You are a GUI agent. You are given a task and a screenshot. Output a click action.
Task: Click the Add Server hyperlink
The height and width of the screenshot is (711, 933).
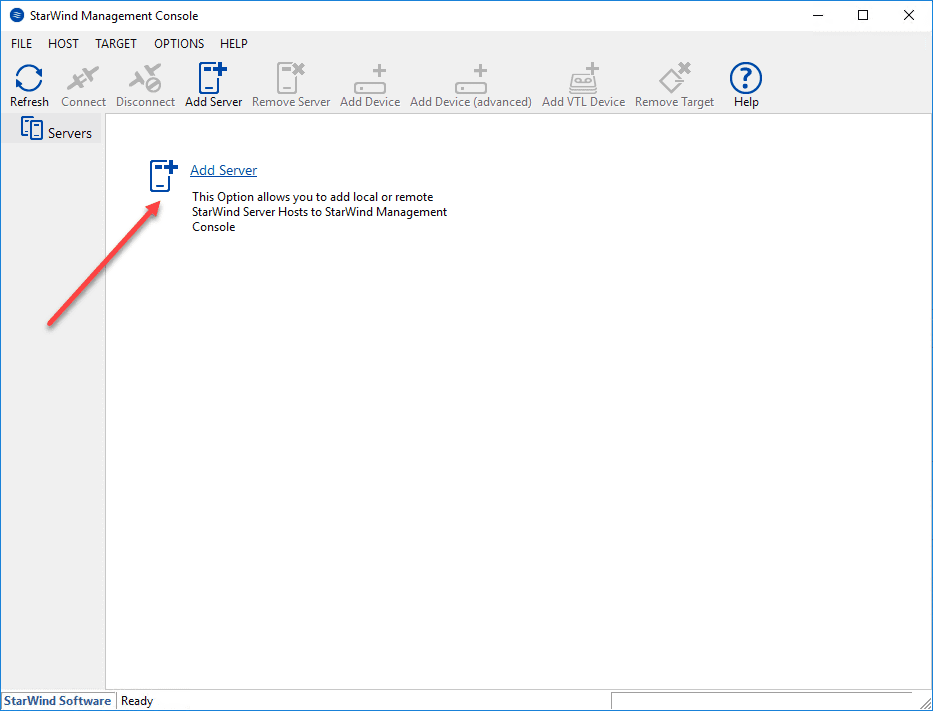223,170
